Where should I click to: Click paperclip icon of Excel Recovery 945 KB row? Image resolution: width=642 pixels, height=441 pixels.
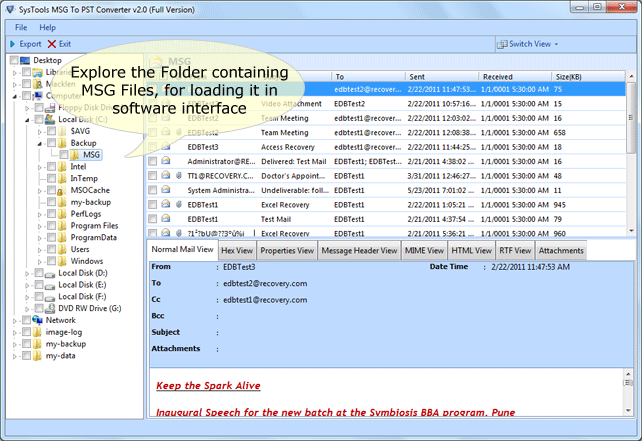click(x=179, y=204)
